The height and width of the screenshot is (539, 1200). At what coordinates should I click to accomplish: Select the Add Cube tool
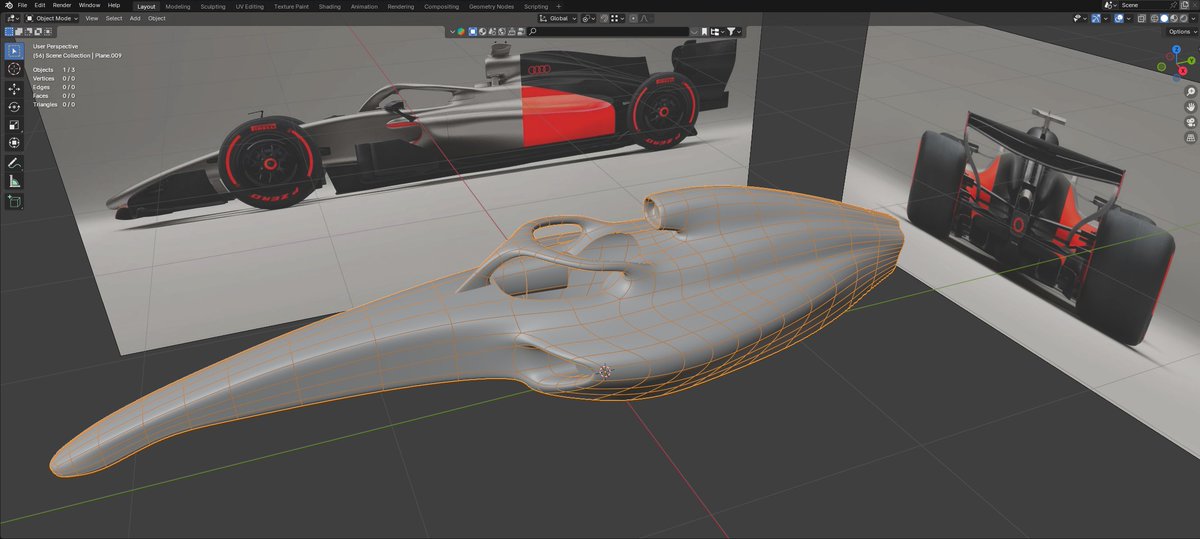pyautogui.click(x=15, y=201)
